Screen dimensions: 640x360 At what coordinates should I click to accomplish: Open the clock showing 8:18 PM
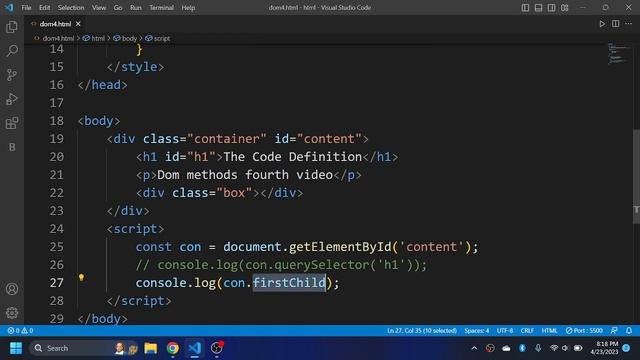click(604, 348)
